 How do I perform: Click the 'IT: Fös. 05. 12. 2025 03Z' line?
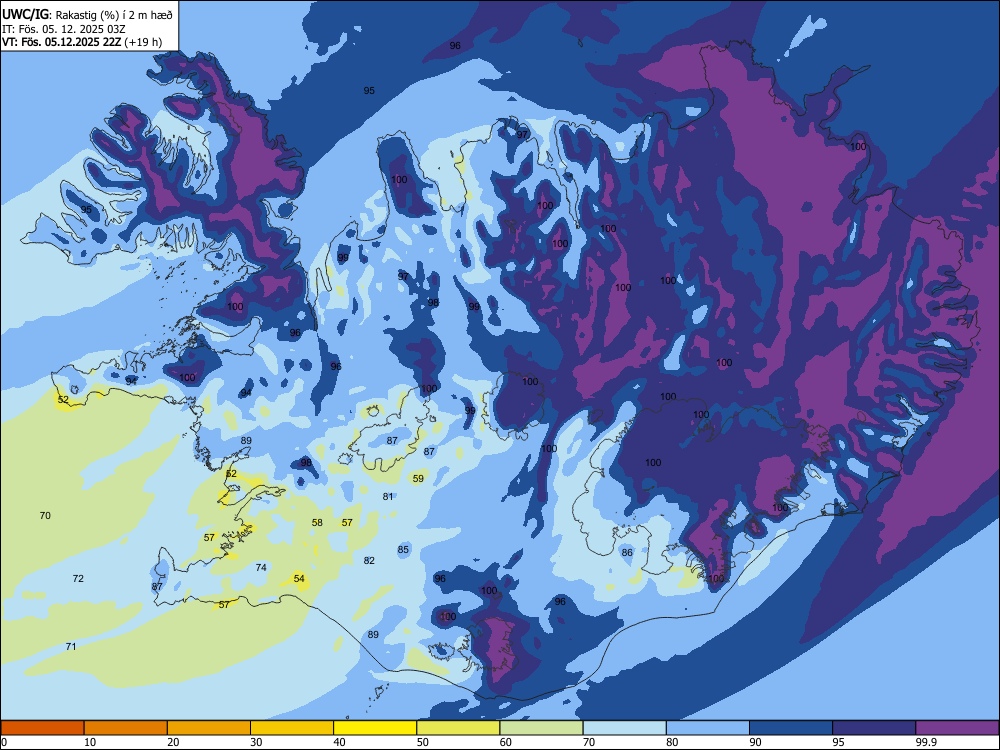click(63, 29)
